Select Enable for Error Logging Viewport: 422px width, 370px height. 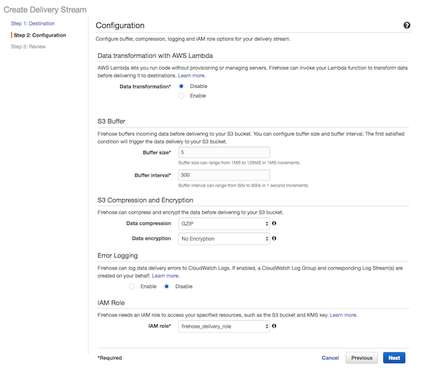pyautogui.click(x=132, y=286)
